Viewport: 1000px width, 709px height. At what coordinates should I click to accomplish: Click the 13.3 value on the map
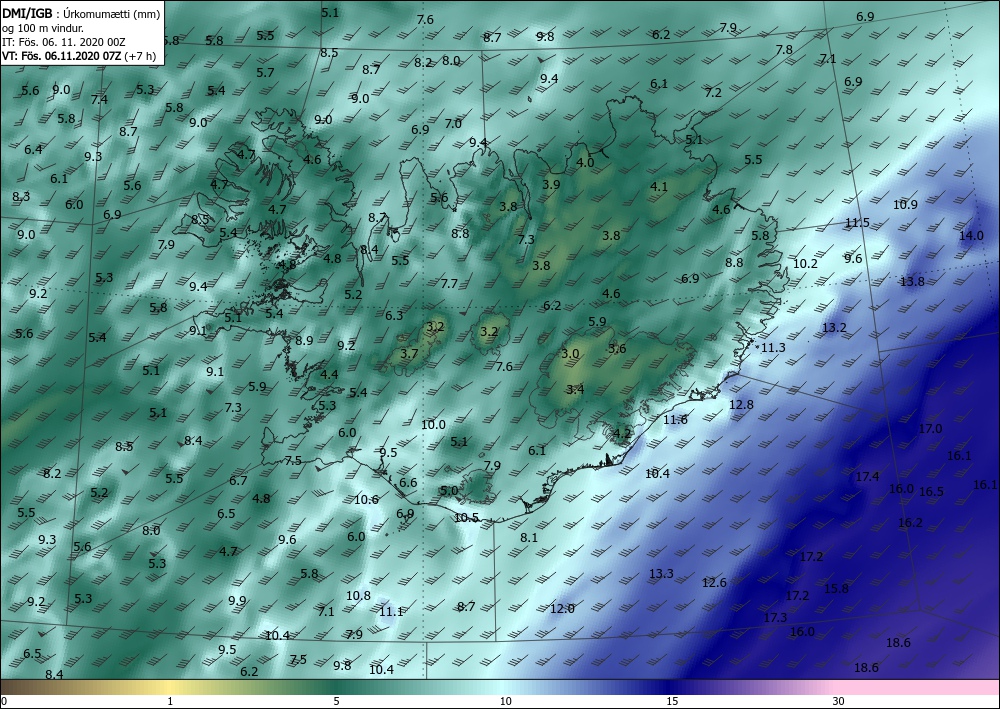tap(661, 574)
